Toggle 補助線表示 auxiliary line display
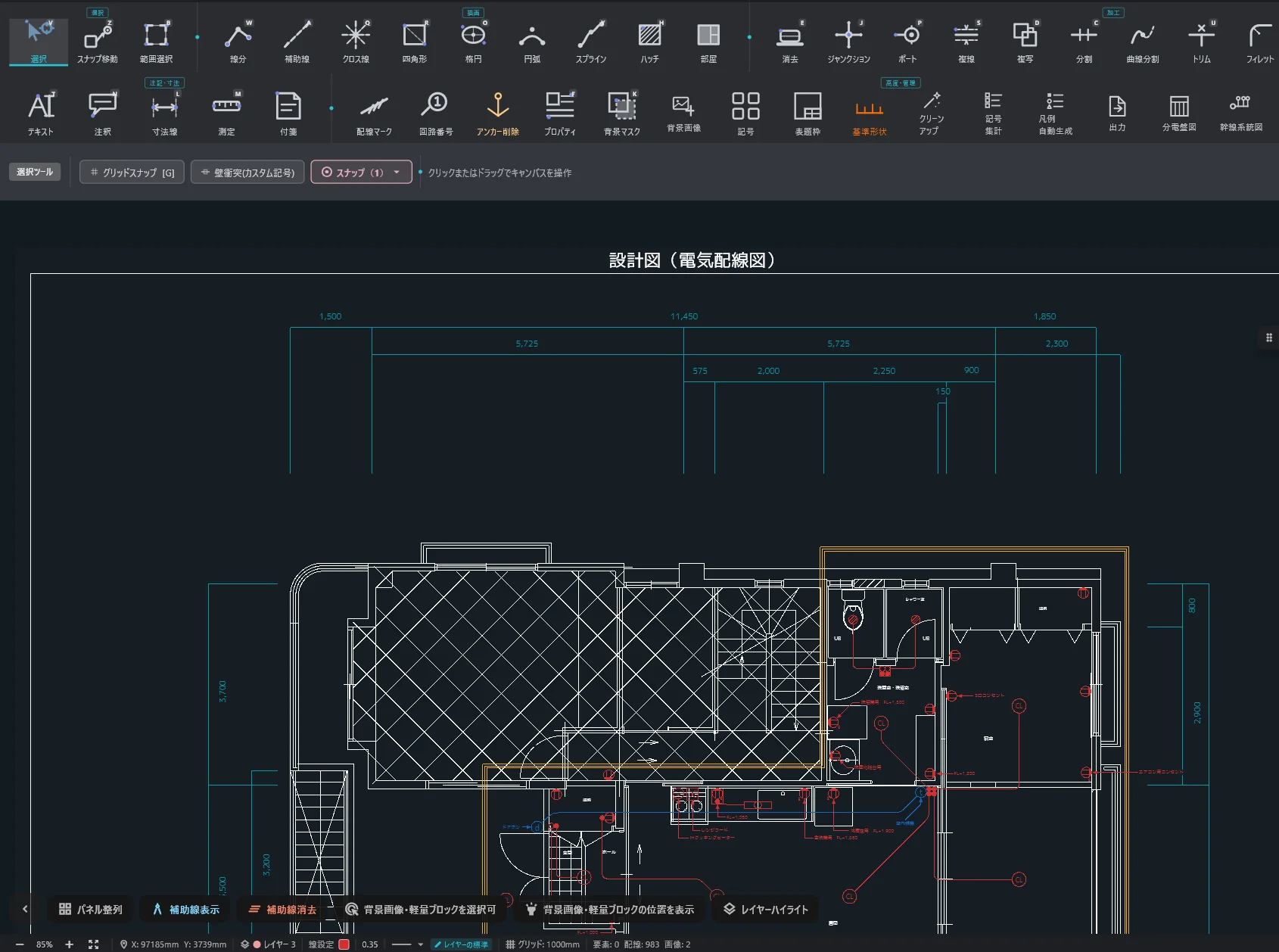 point(186,909)
